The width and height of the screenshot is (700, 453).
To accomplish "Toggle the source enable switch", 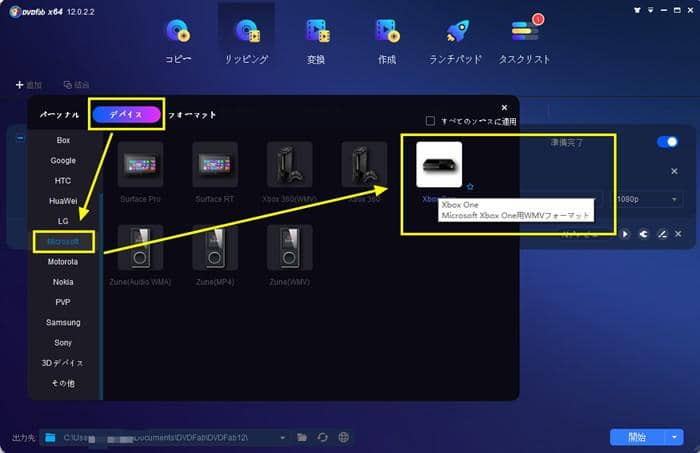I will [x=667, y=142].
